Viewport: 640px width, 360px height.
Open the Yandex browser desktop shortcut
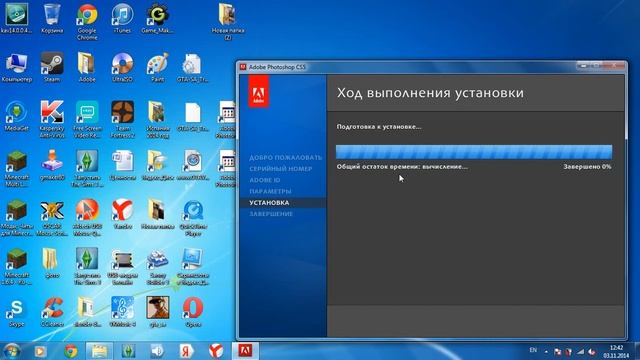coord(122,214)
